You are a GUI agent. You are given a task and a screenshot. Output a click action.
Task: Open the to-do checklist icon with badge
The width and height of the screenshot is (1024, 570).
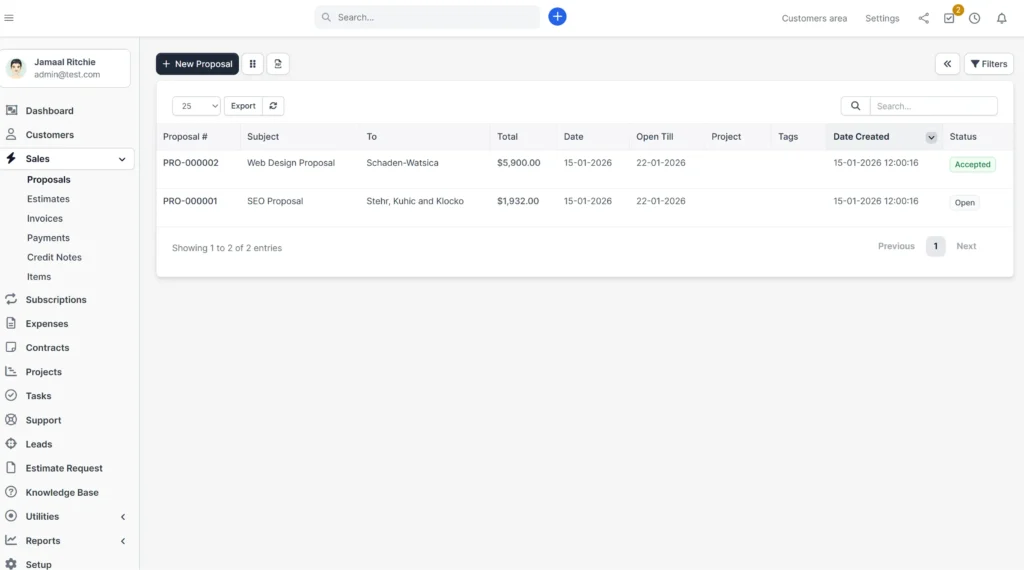(950, 18)
